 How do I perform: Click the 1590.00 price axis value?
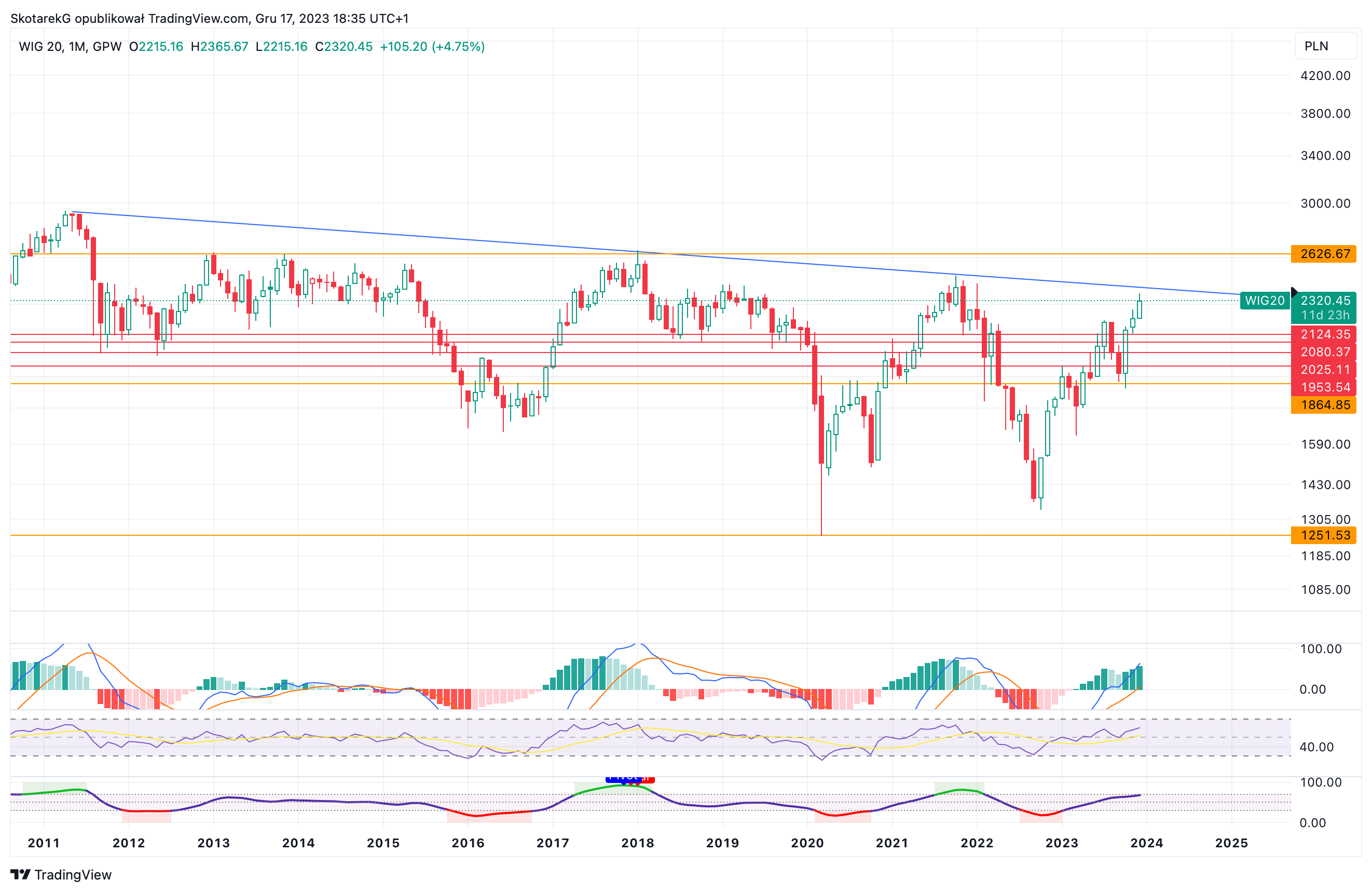1325,444
